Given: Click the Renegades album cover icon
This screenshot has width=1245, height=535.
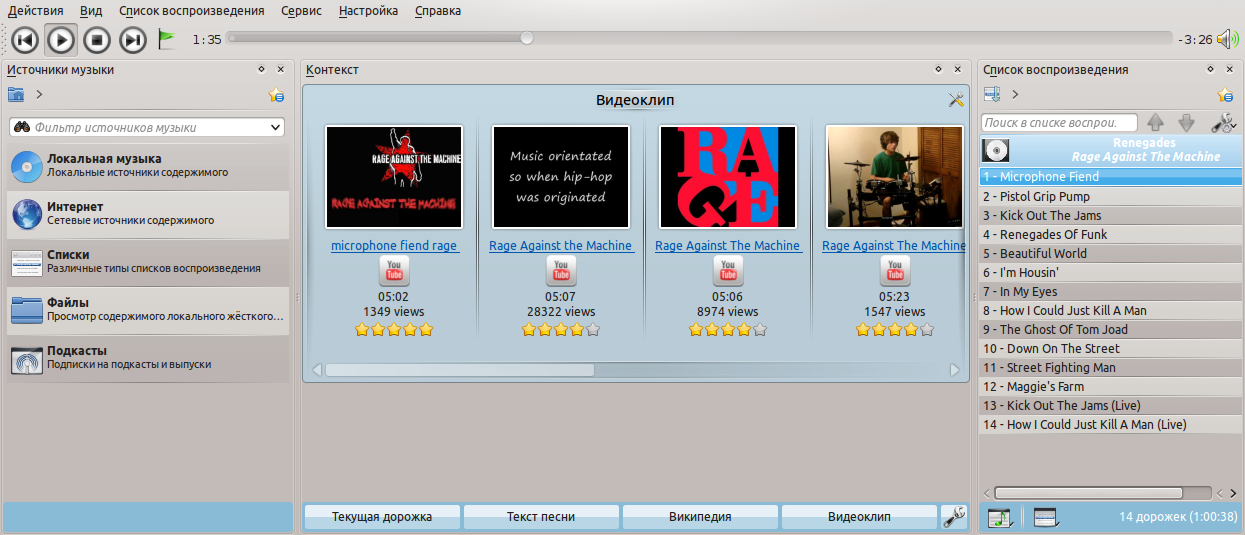Looking at the screenshot, I should point(996,151).
